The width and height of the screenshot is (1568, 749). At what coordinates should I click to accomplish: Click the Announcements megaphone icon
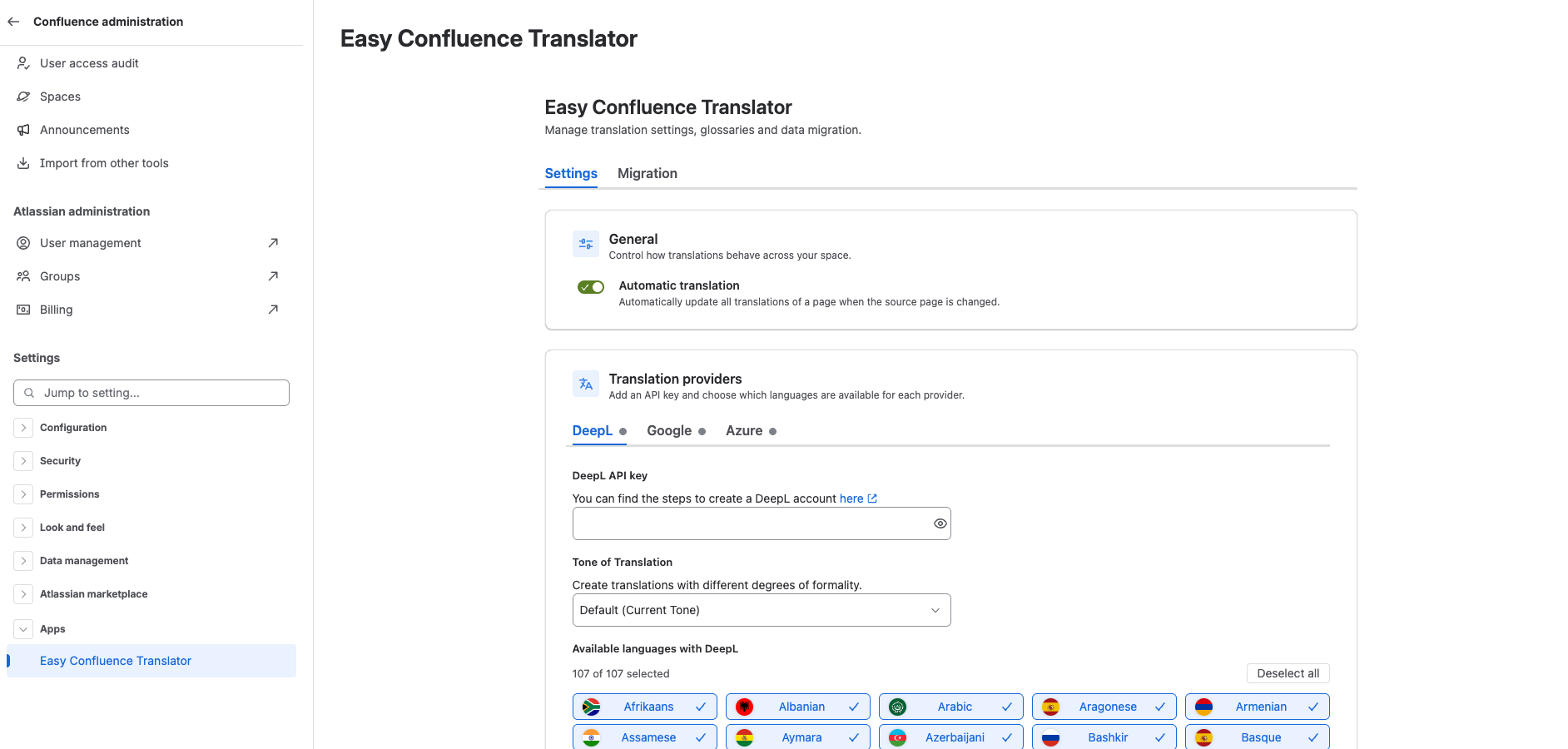point(23,130)
